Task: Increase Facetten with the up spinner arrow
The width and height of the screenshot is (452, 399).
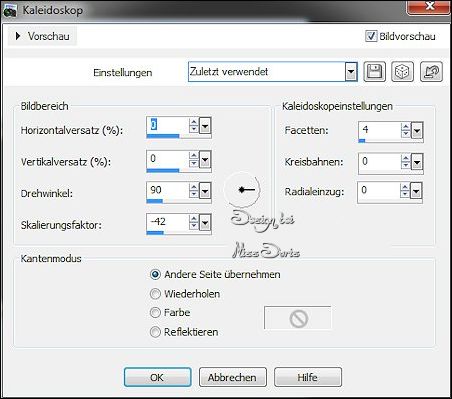Action: 405,127
